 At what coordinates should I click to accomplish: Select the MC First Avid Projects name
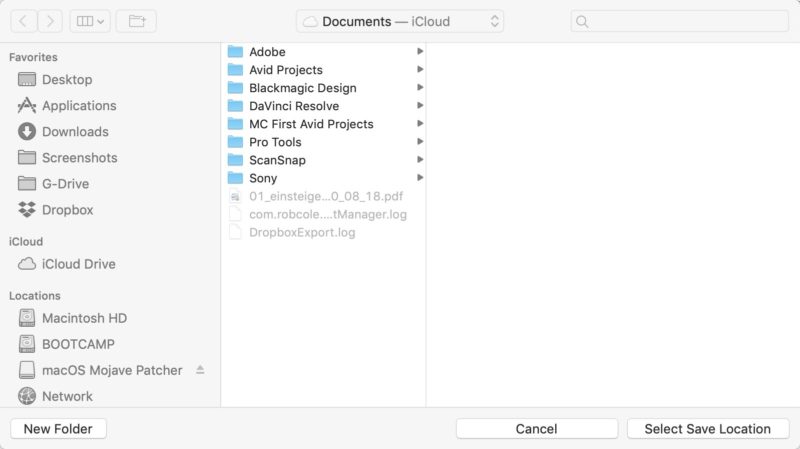coord(311,124)
